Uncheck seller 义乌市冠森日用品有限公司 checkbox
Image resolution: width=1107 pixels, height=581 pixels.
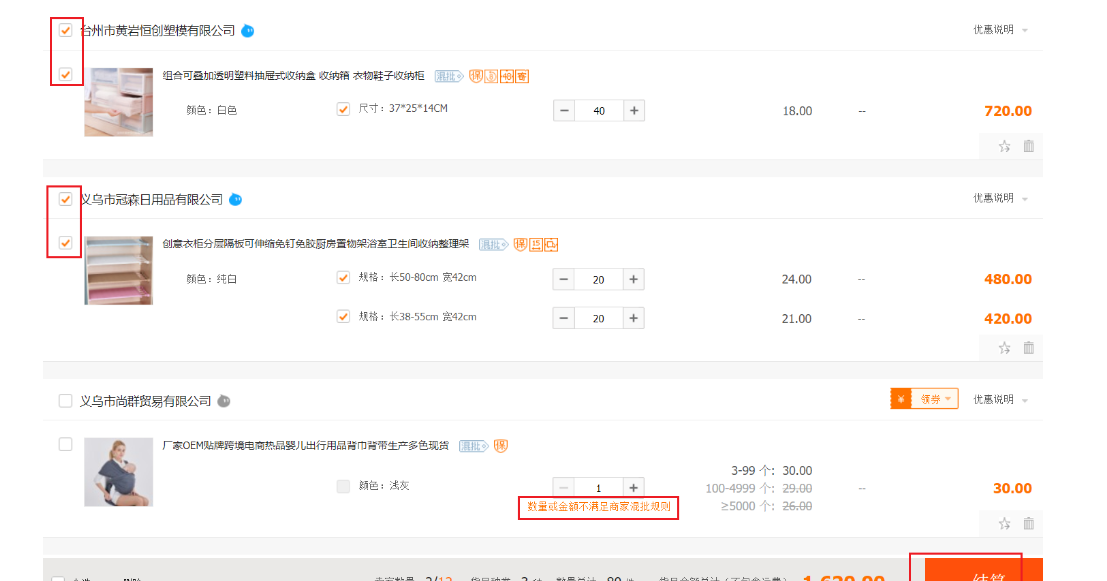pyautogui.click(x=66, y=199)
